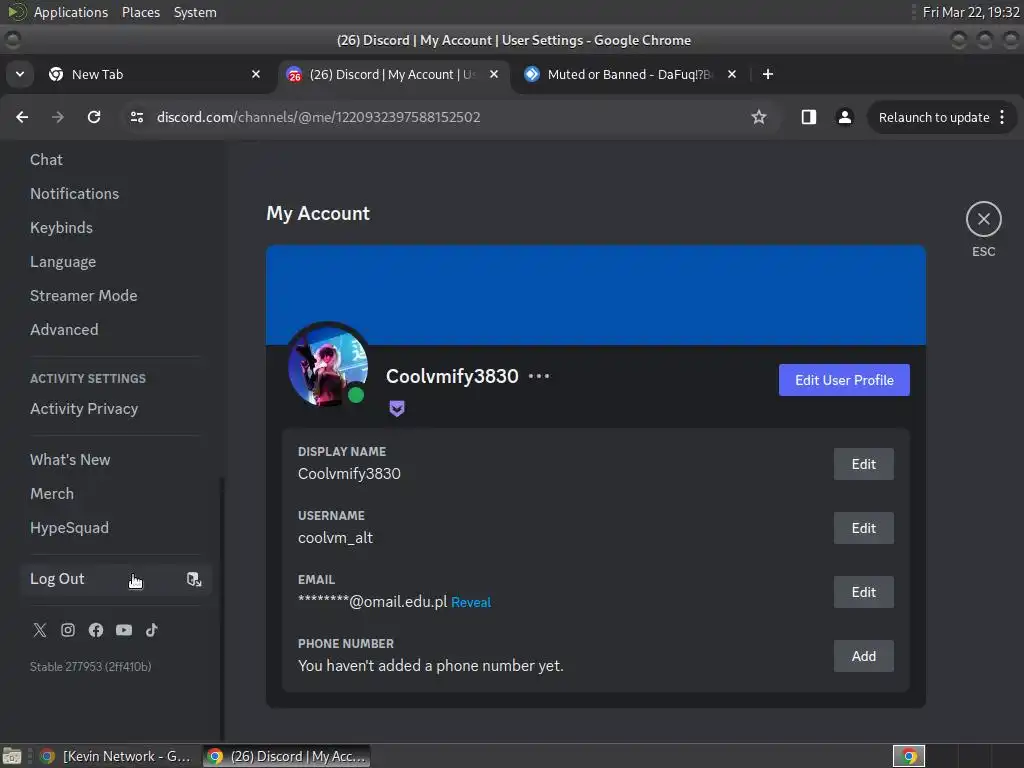The width and height of the screenshot is (1024, 768).
Task: Add a phone number
Action: [x=863, y=656]
